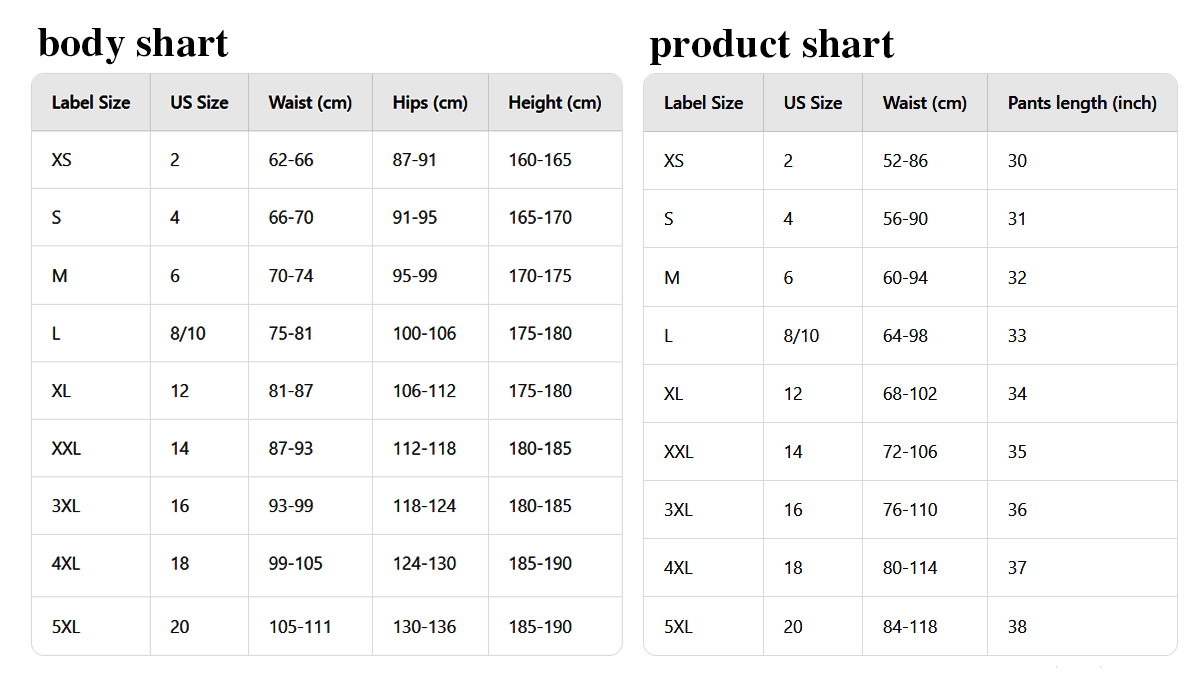Select hips value 130-136
This screenshot has width=1200, height=700.
point(424,627)
